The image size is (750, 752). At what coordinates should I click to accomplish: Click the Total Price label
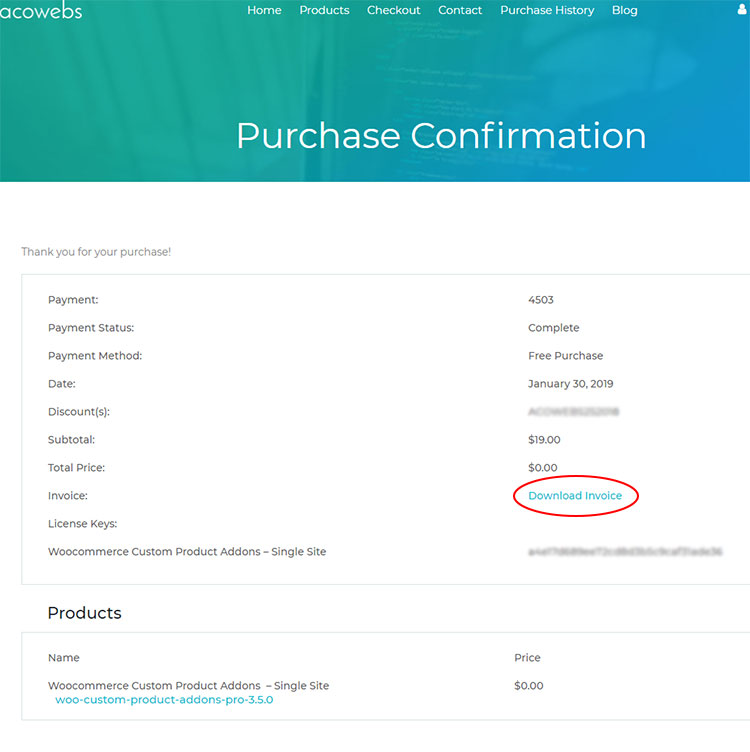point(76,468)
